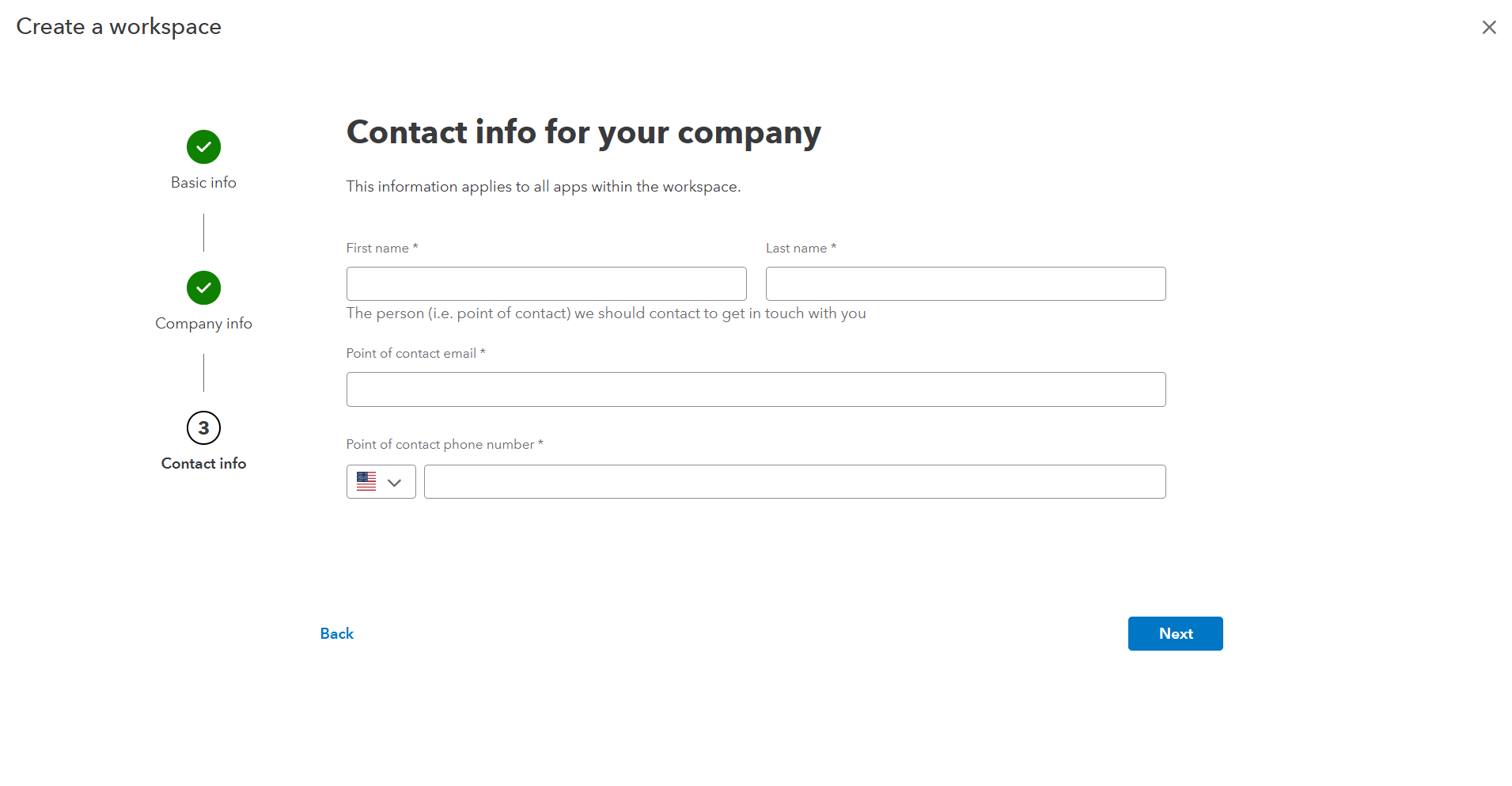Click into the Point of contact email field
The height and width of the screenshot is (786, 1512).
pyautogui.click(x=756, y=389)
